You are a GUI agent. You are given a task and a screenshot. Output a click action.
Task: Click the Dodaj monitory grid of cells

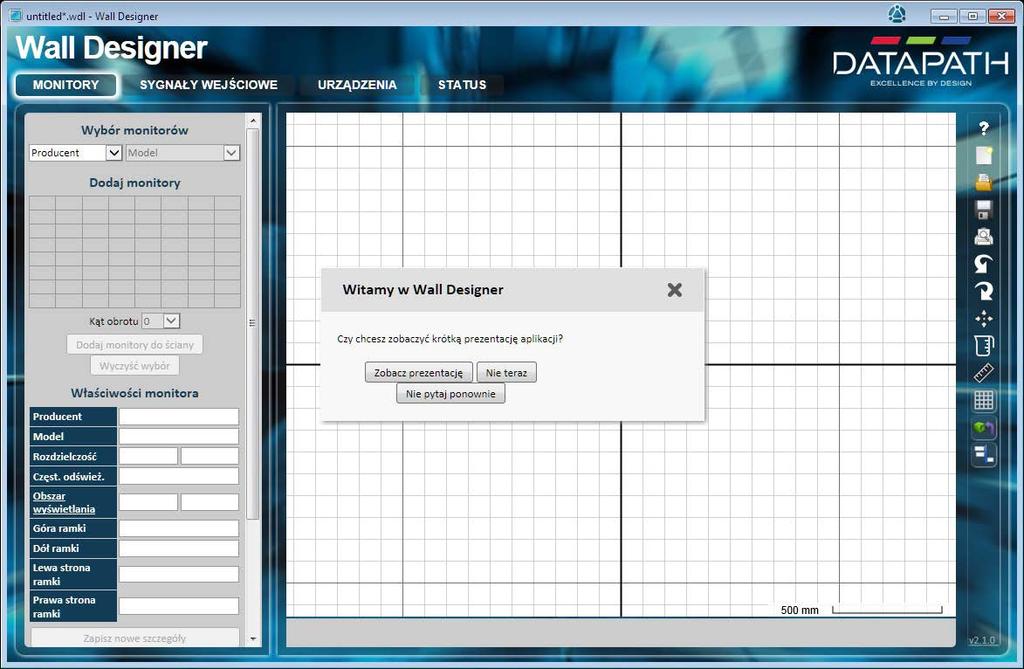135,252
